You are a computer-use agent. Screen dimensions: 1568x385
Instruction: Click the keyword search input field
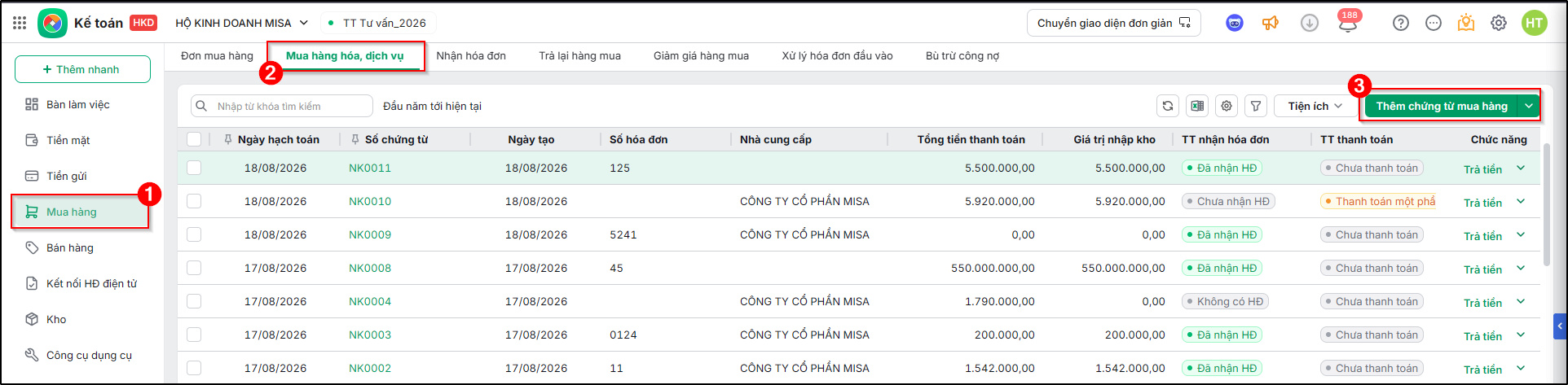click(282, 106)
